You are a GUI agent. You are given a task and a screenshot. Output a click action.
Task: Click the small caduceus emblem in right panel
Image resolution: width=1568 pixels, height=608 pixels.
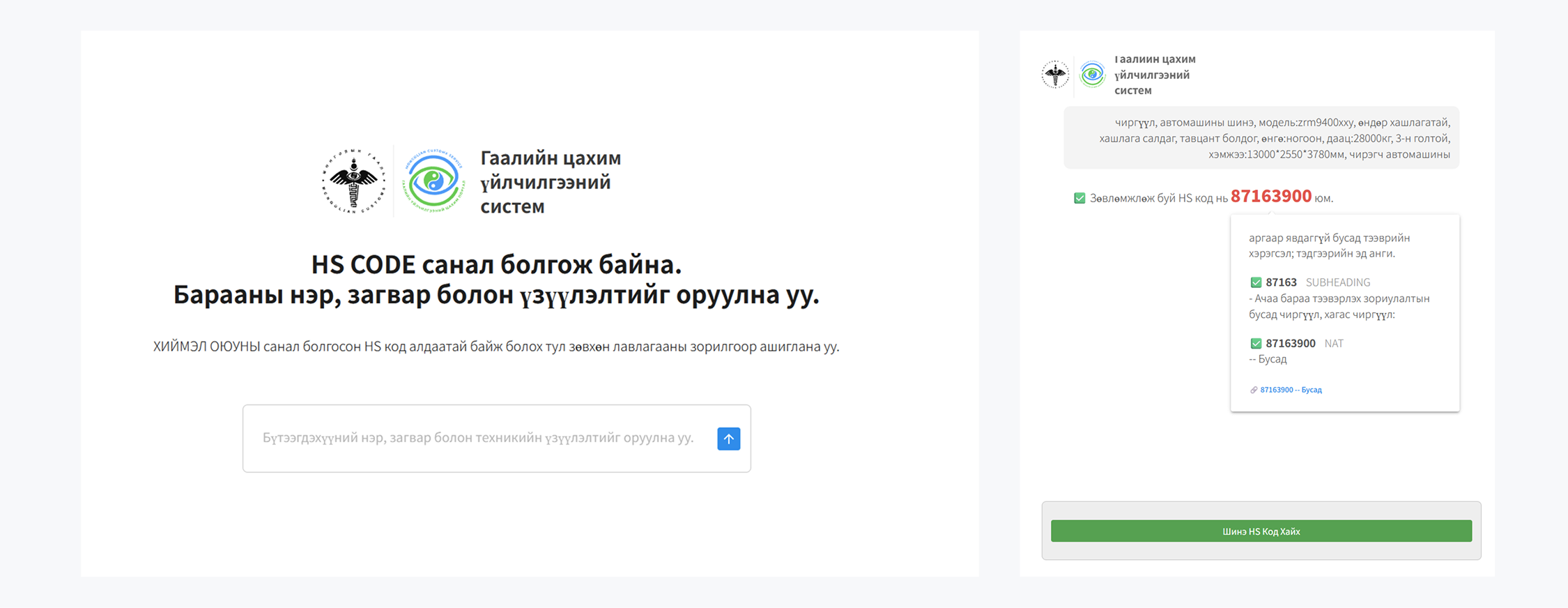pos(1055,74)
